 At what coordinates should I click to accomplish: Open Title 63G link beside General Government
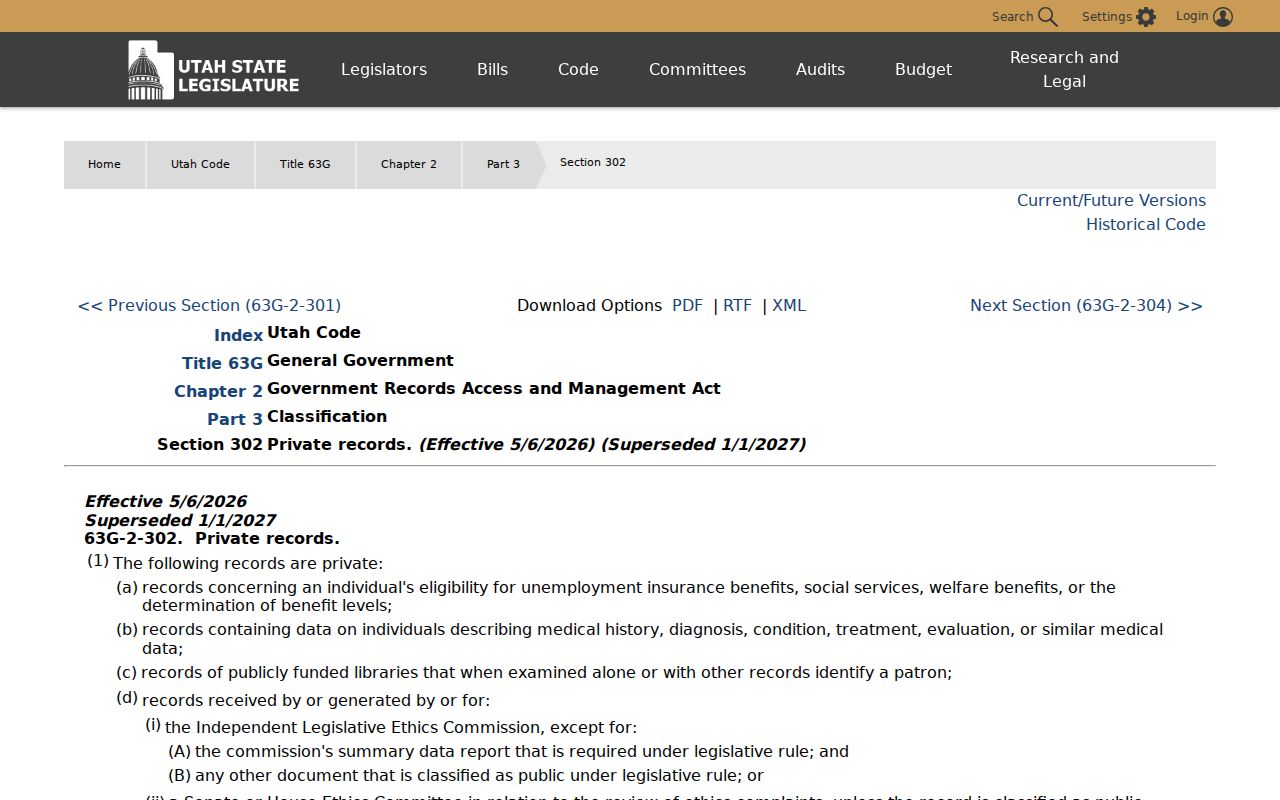point(222,363)
